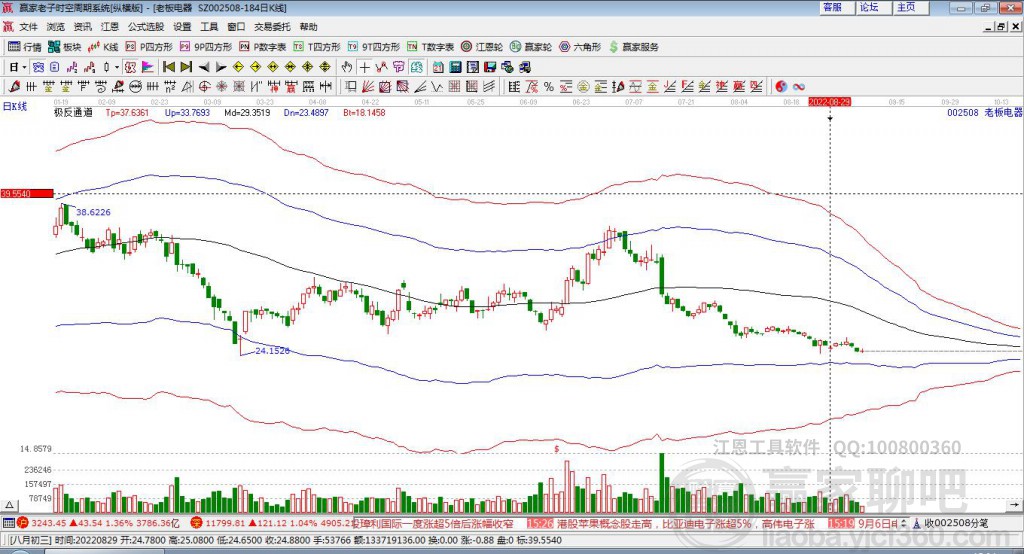The image size is (1024, 554).
Task: Open the 帮助 menu
Action: pos(308,27)
